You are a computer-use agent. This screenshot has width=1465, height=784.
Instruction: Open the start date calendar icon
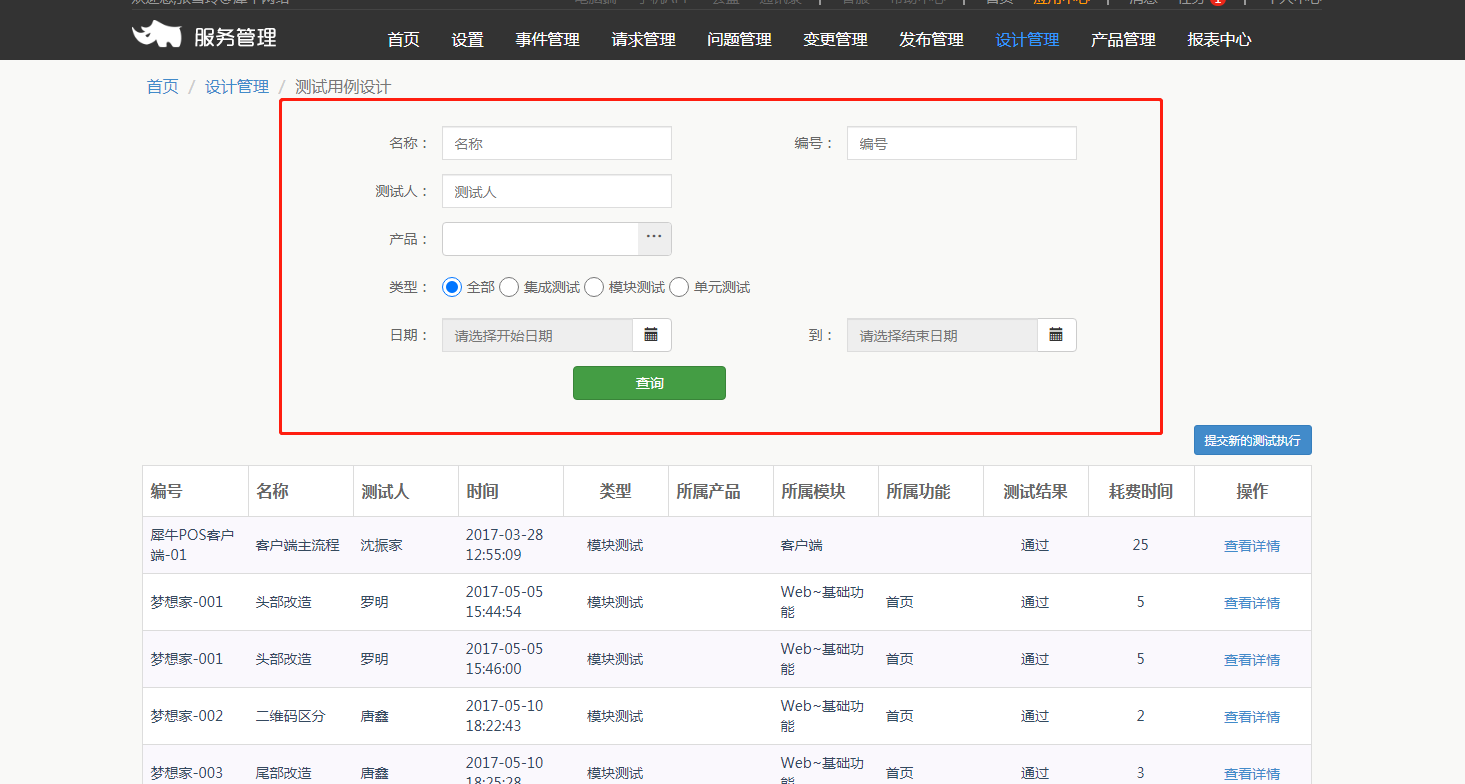coord(651,335)
